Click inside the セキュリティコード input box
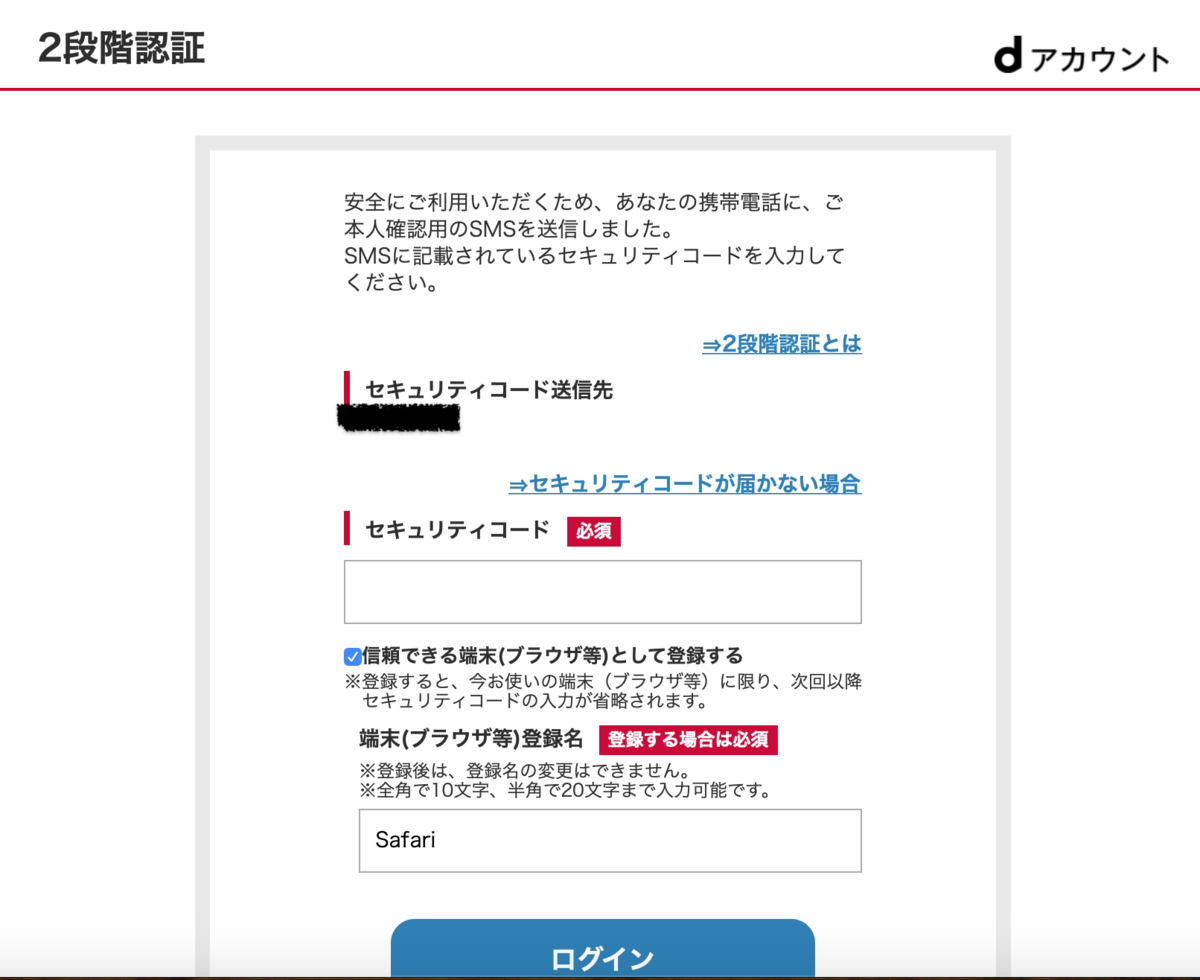 click(602, 591)
